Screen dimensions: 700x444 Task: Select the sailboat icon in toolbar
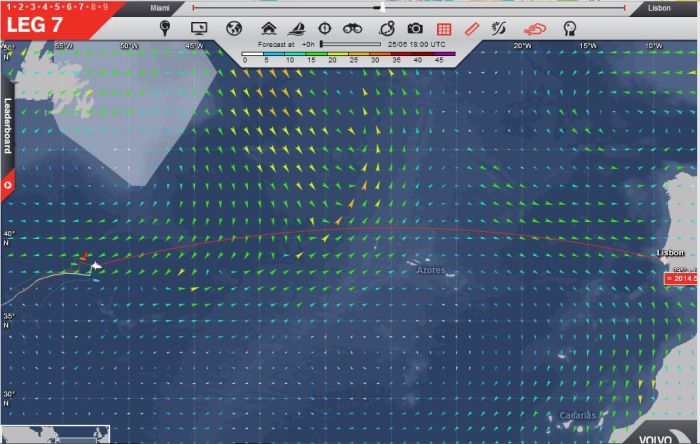297,28
